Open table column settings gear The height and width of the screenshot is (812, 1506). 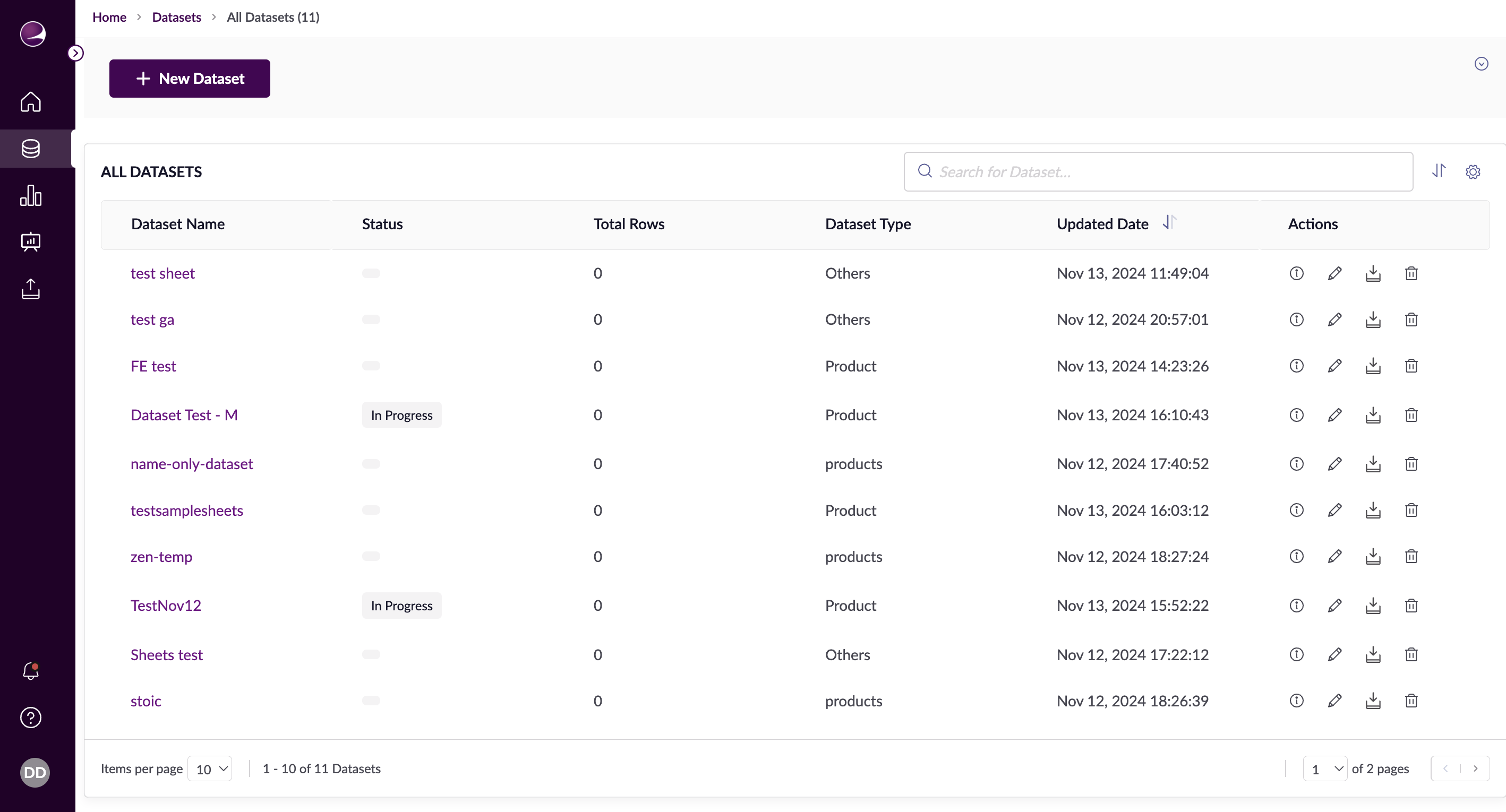(1473, 172)
